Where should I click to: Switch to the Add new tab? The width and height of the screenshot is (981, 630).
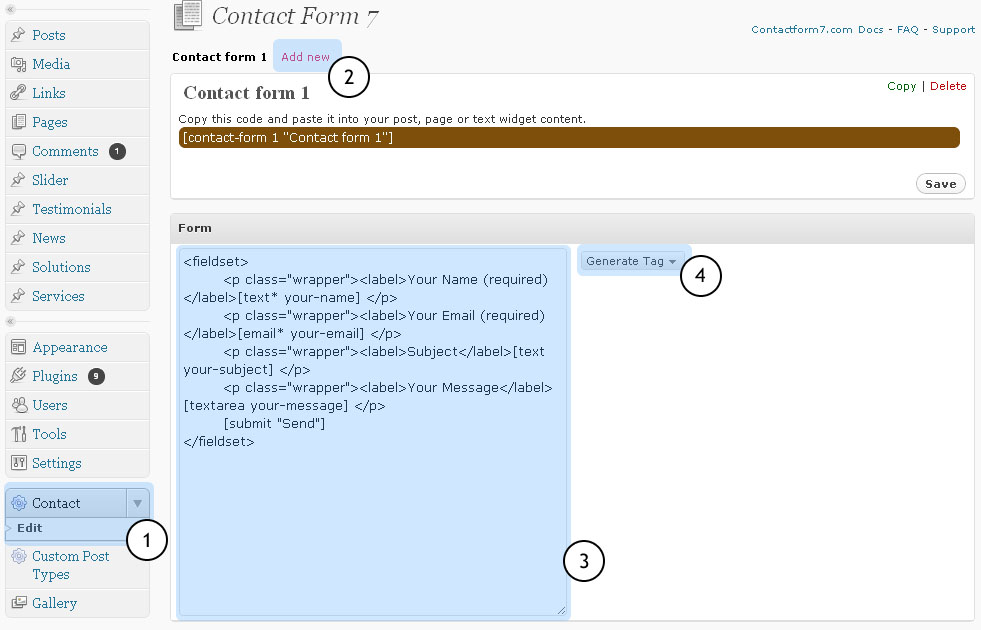(305, 57)
